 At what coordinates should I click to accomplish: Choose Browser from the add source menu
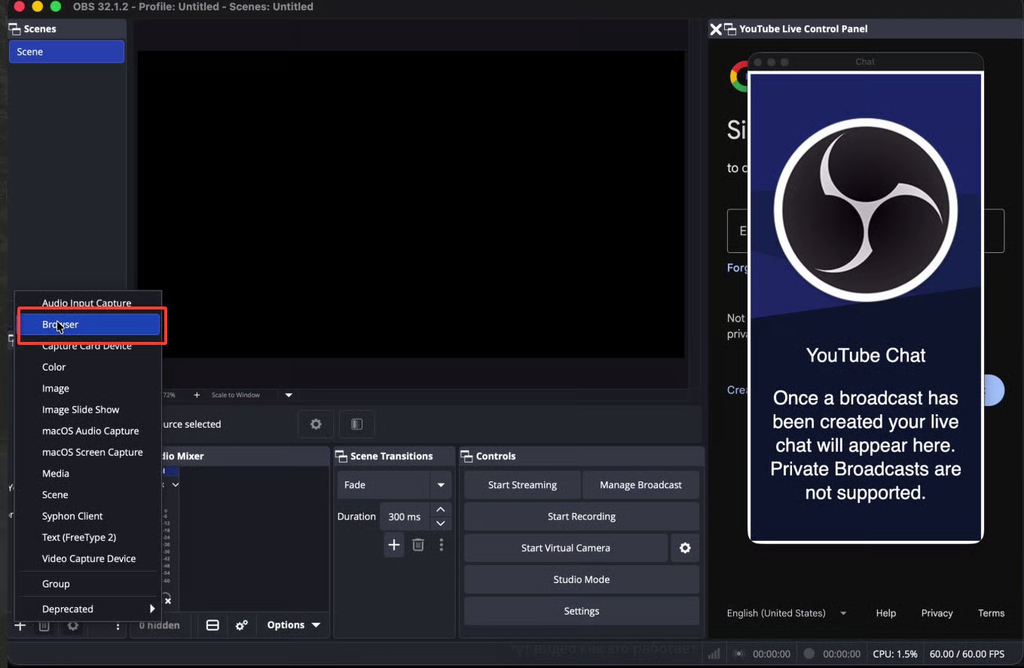point(88,324)
